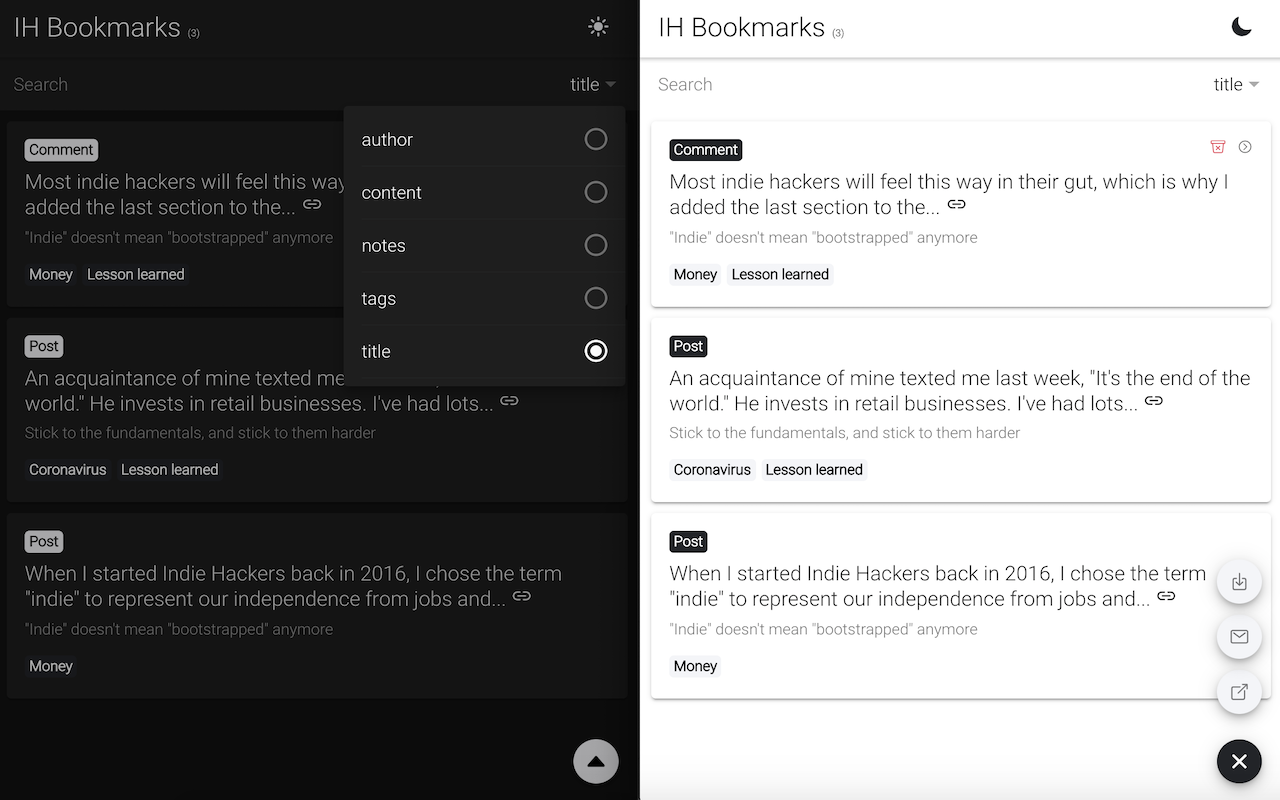Open link icon of Indie Hackers 2016 post, light panel

tap(1166, 596)
